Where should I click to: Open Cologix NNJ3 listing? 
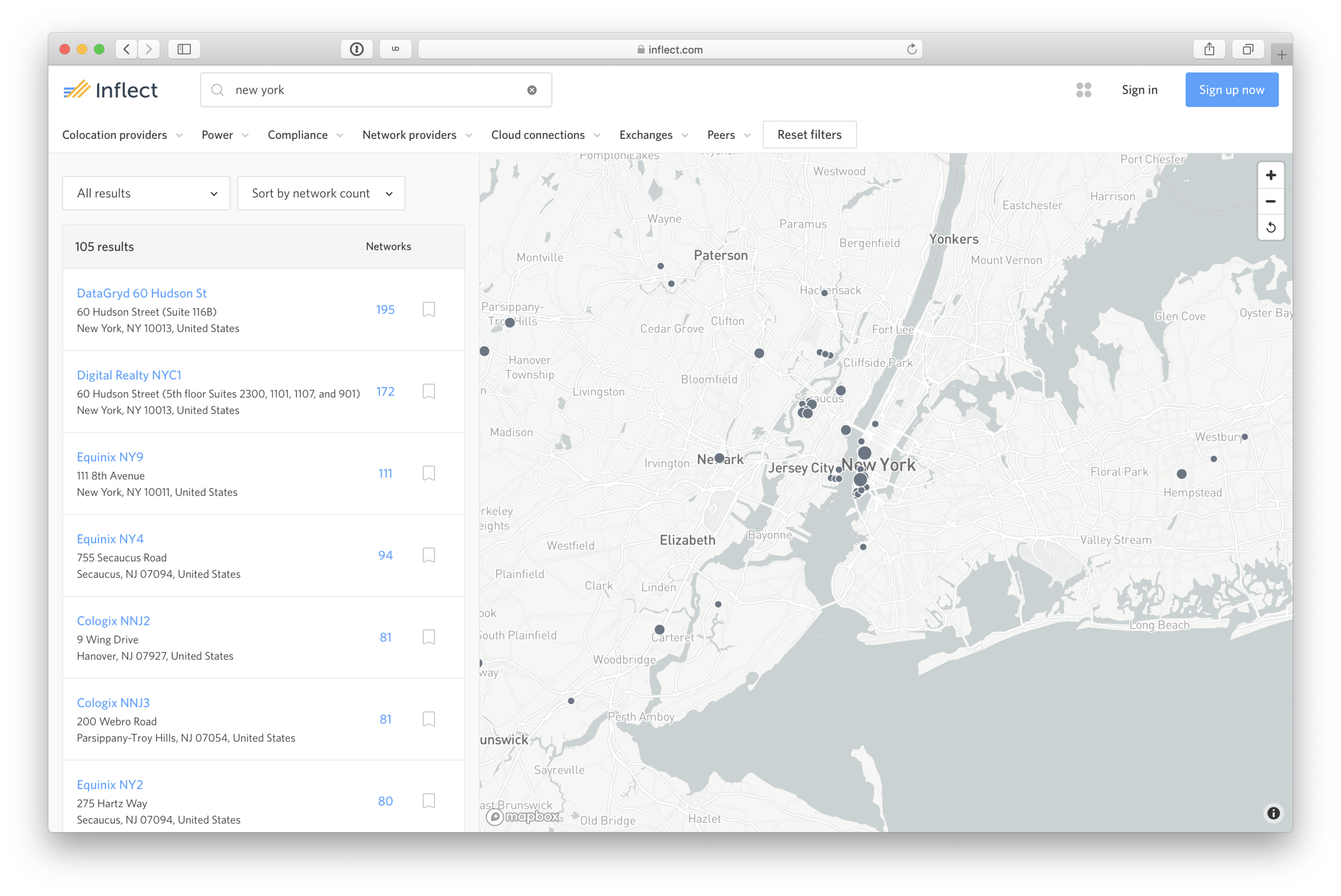click(x=113, y=703)
